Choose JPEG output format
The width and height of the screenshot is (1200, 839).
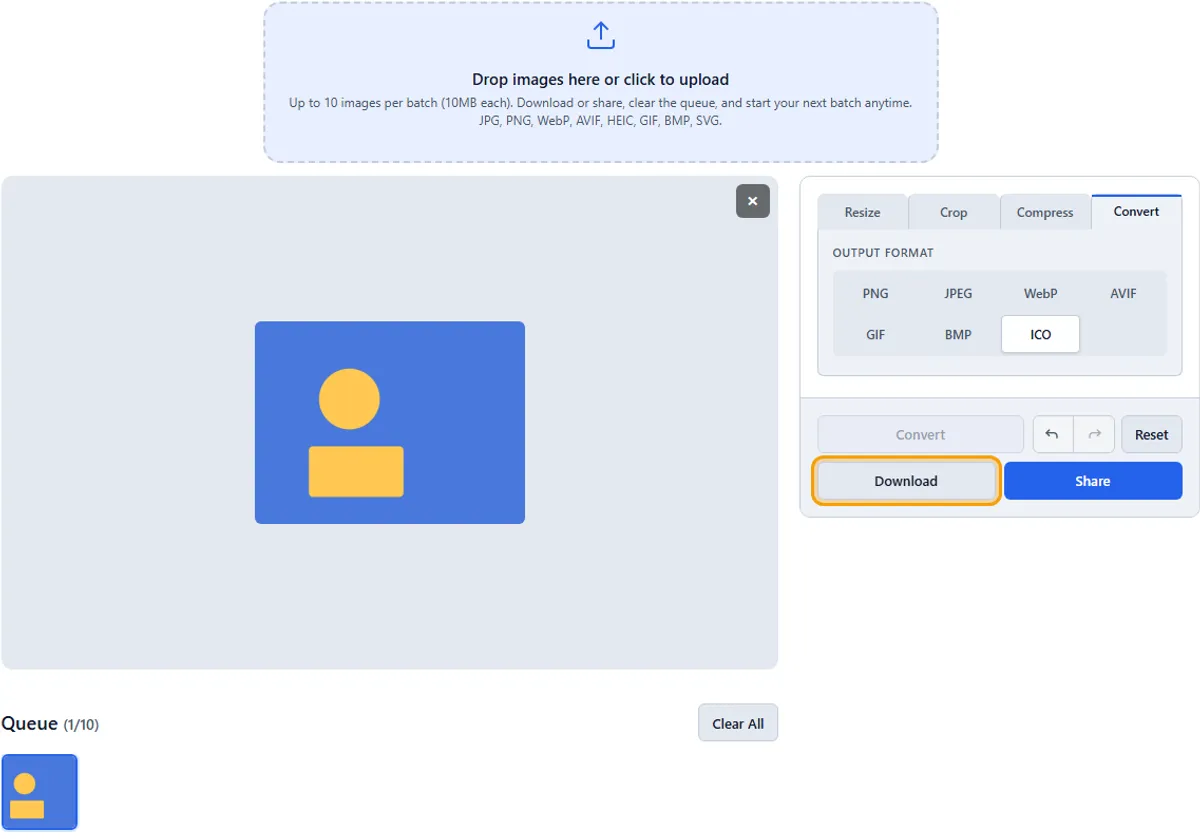(958, 294)
